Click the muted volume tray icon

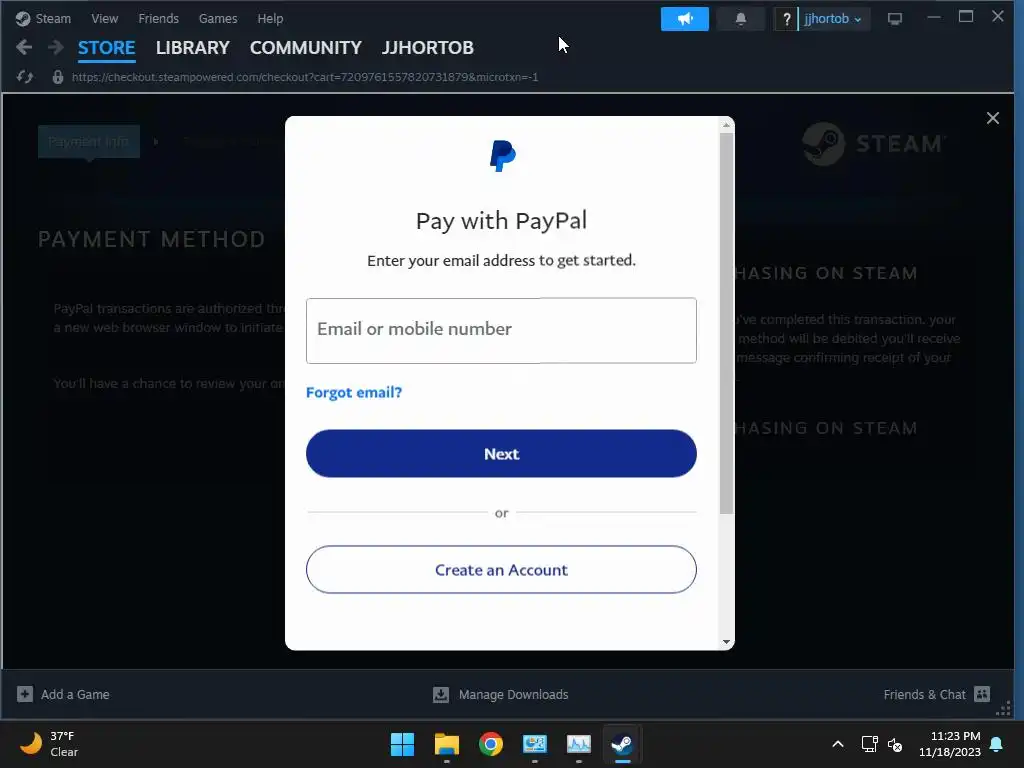tap(895, 744)
